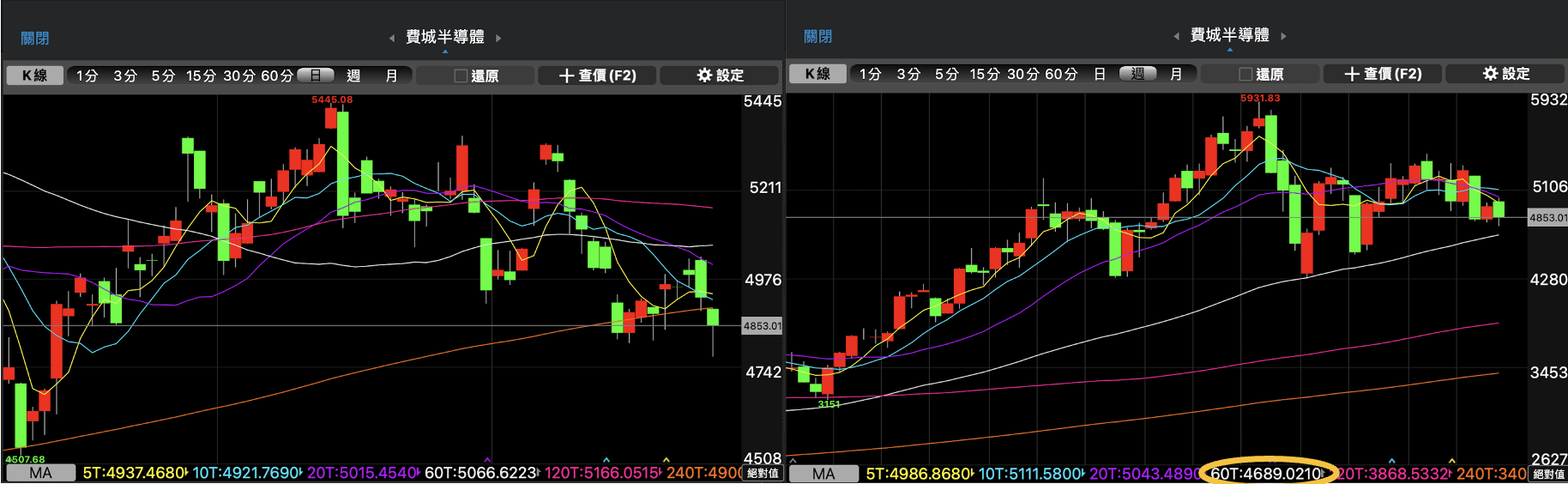
Task: Click K線 button in the right chart
Action: click(817, 74)
